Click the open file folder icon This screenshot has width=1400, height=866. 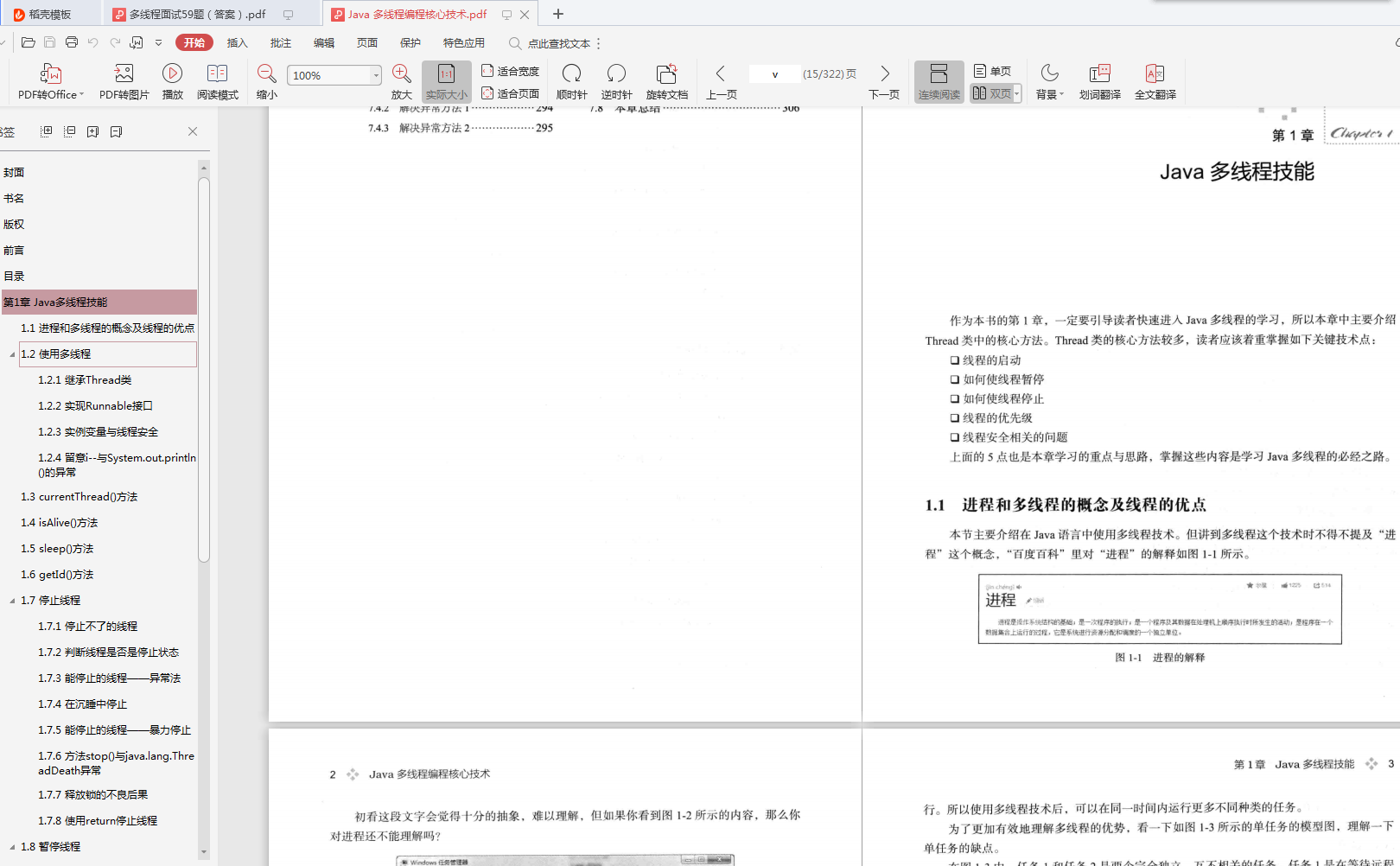(x=29, y=42)
